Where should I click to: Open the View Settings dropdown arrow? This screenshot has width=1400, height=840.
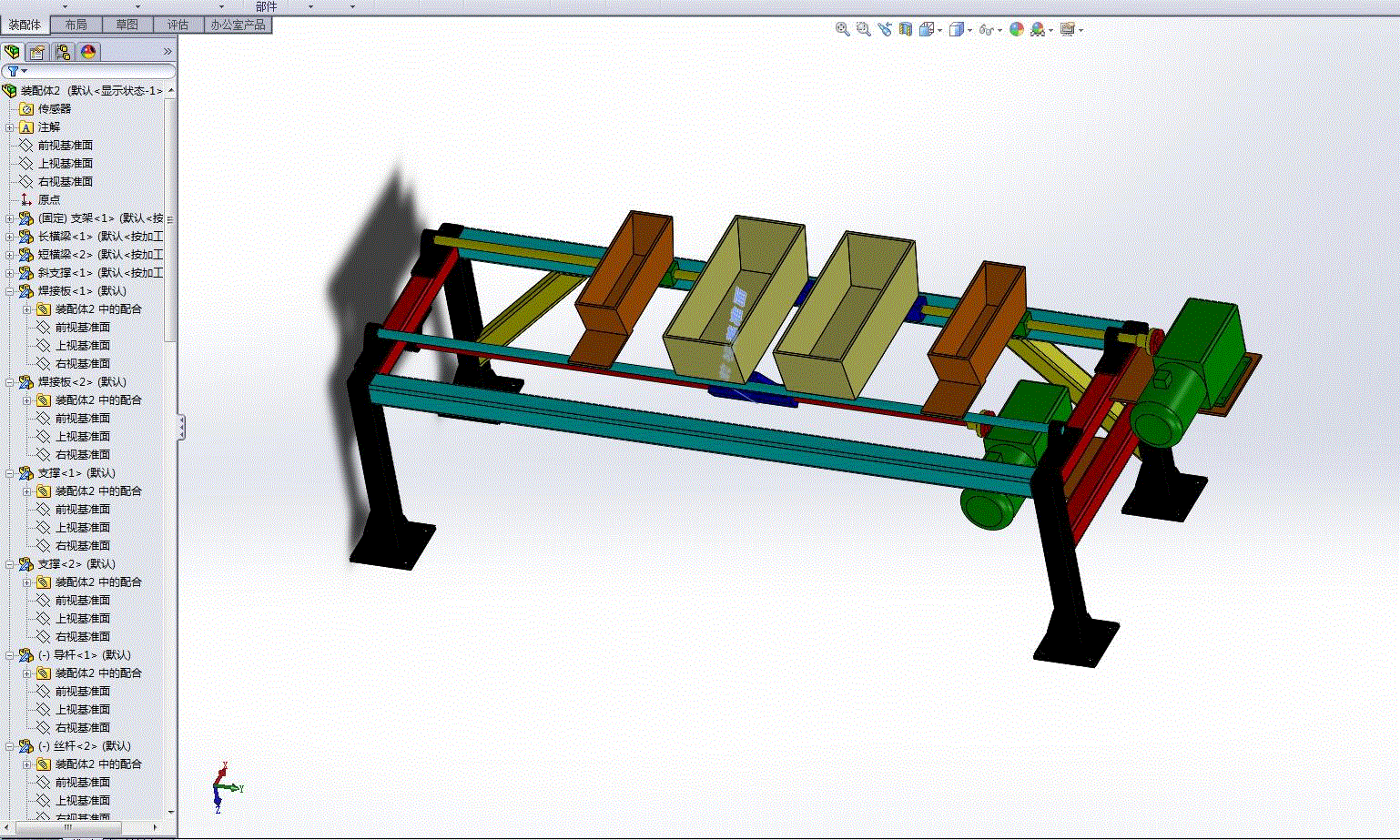(1080, 30)
